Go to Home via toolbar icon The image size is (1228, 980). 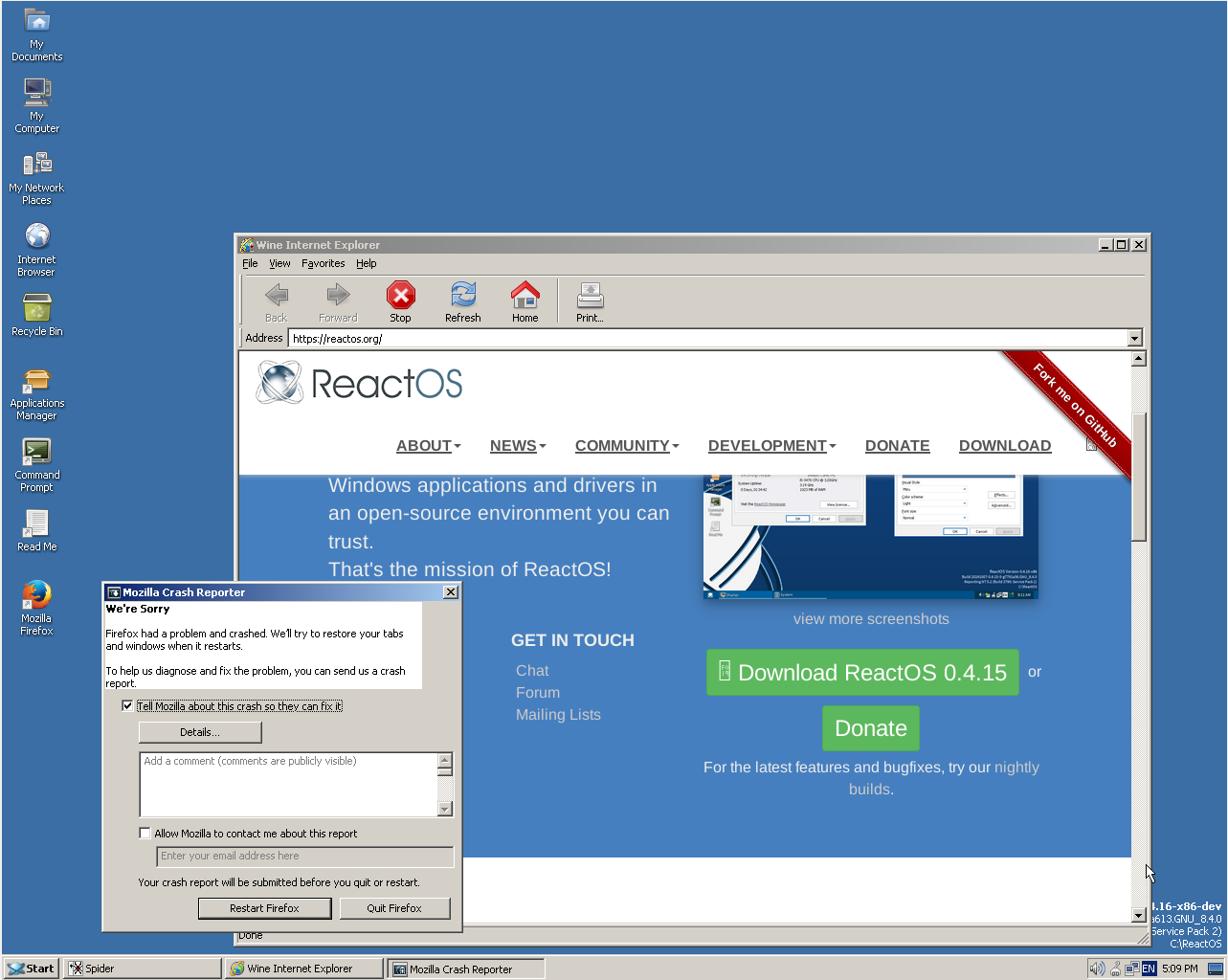pos(525,296)
